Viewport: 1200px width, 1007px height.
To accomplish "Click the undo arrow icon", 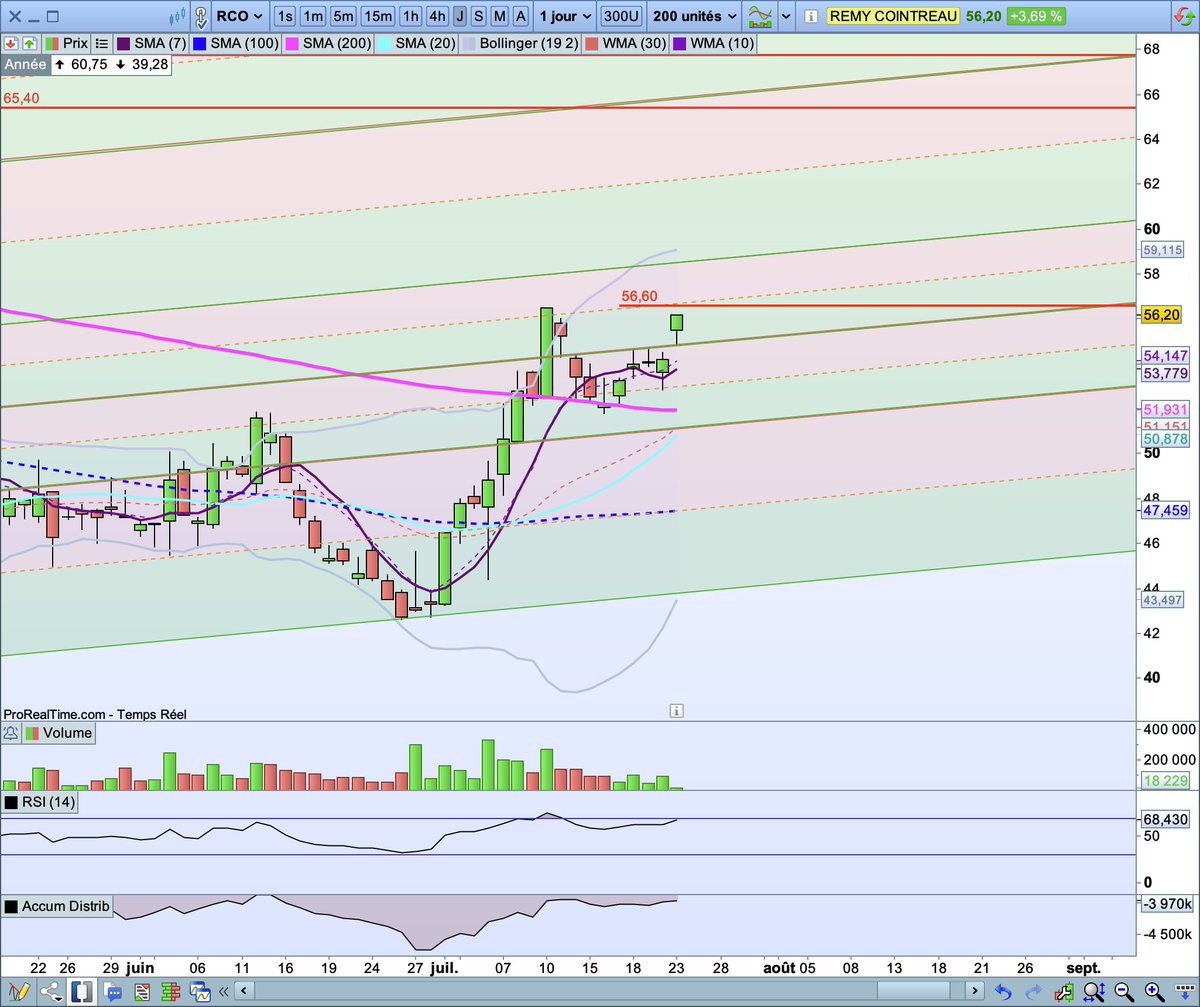I will pyautogui.click(x=1004, y=992).
